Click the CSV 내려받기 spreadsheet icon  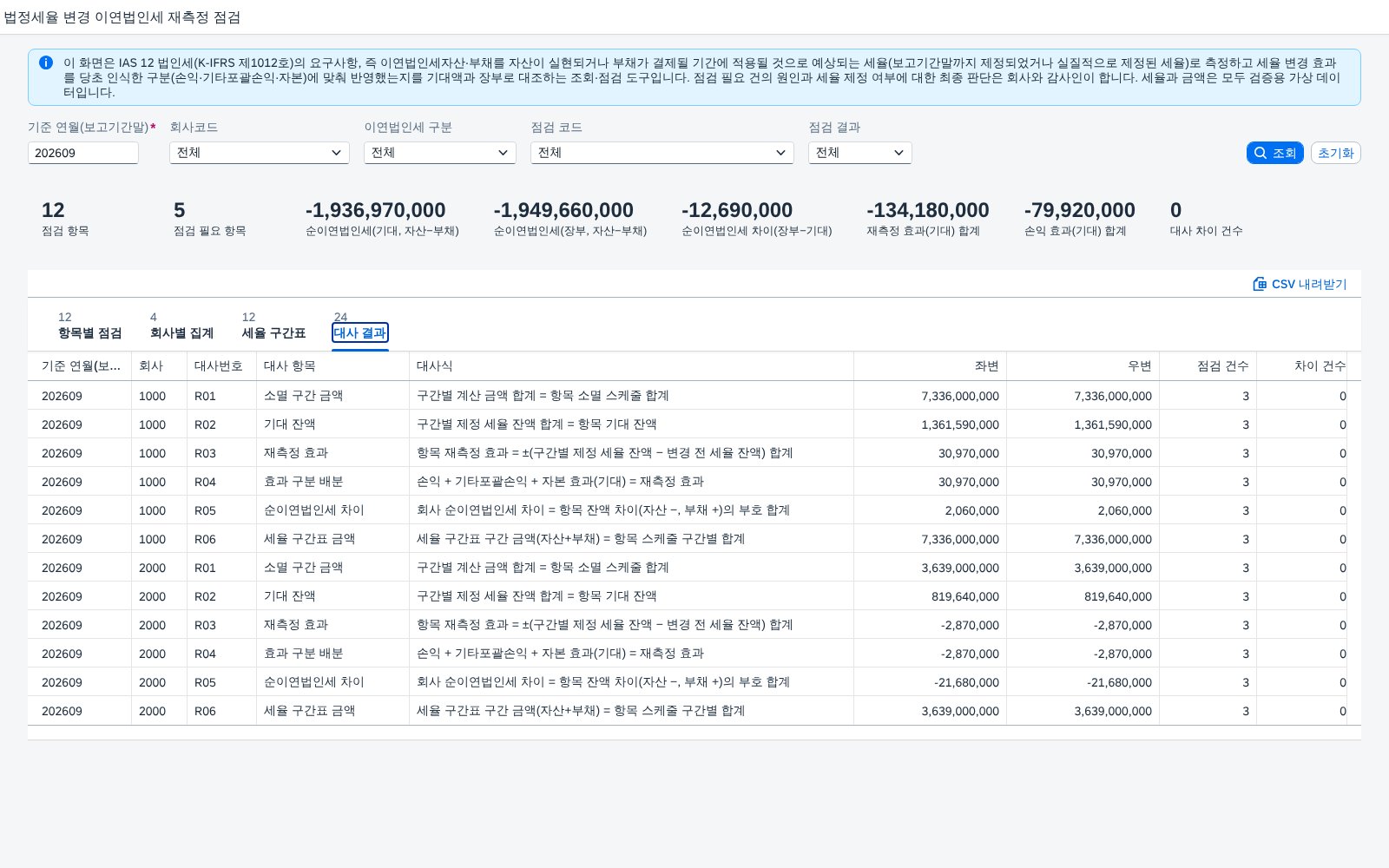(x=1260, y=284)
